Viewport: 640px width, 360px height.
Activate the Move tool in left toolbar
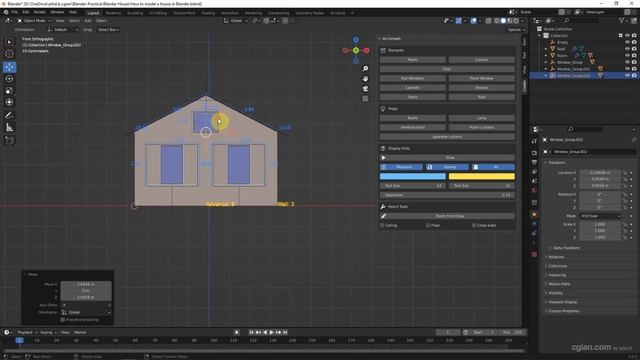point(9,67)
